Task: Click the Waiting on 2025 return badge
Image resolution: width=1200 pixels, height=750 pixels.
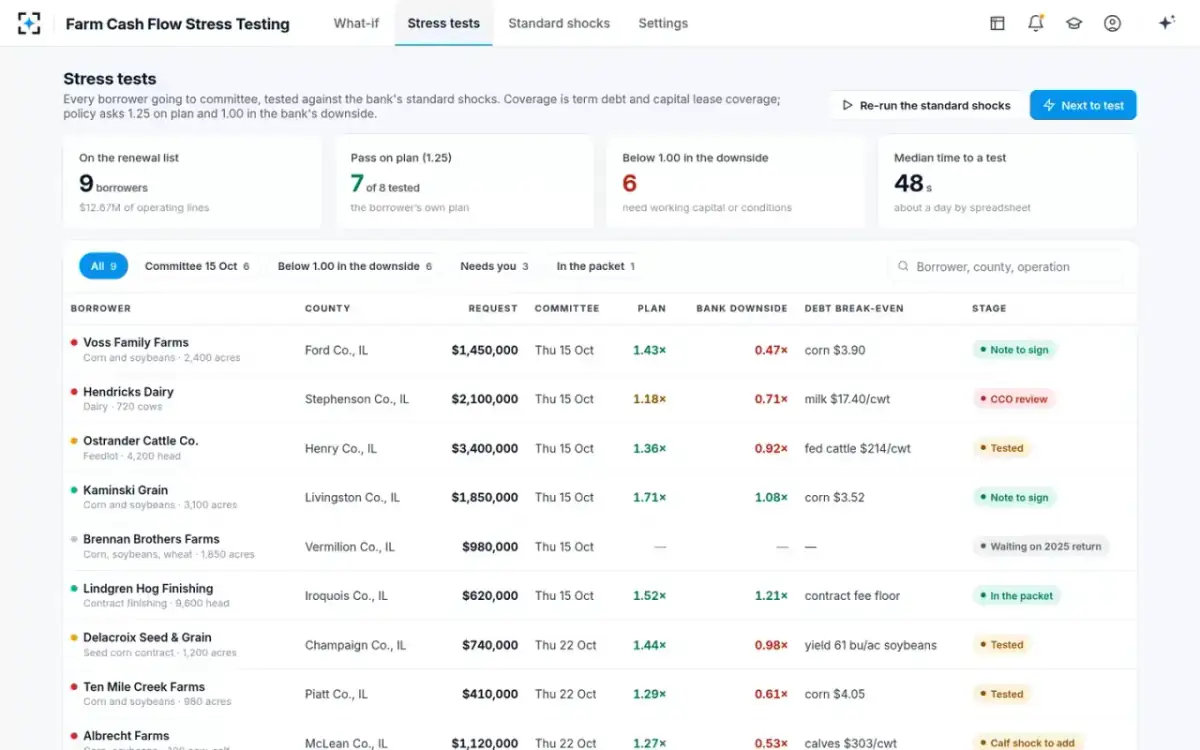Action: [1041, 547]
